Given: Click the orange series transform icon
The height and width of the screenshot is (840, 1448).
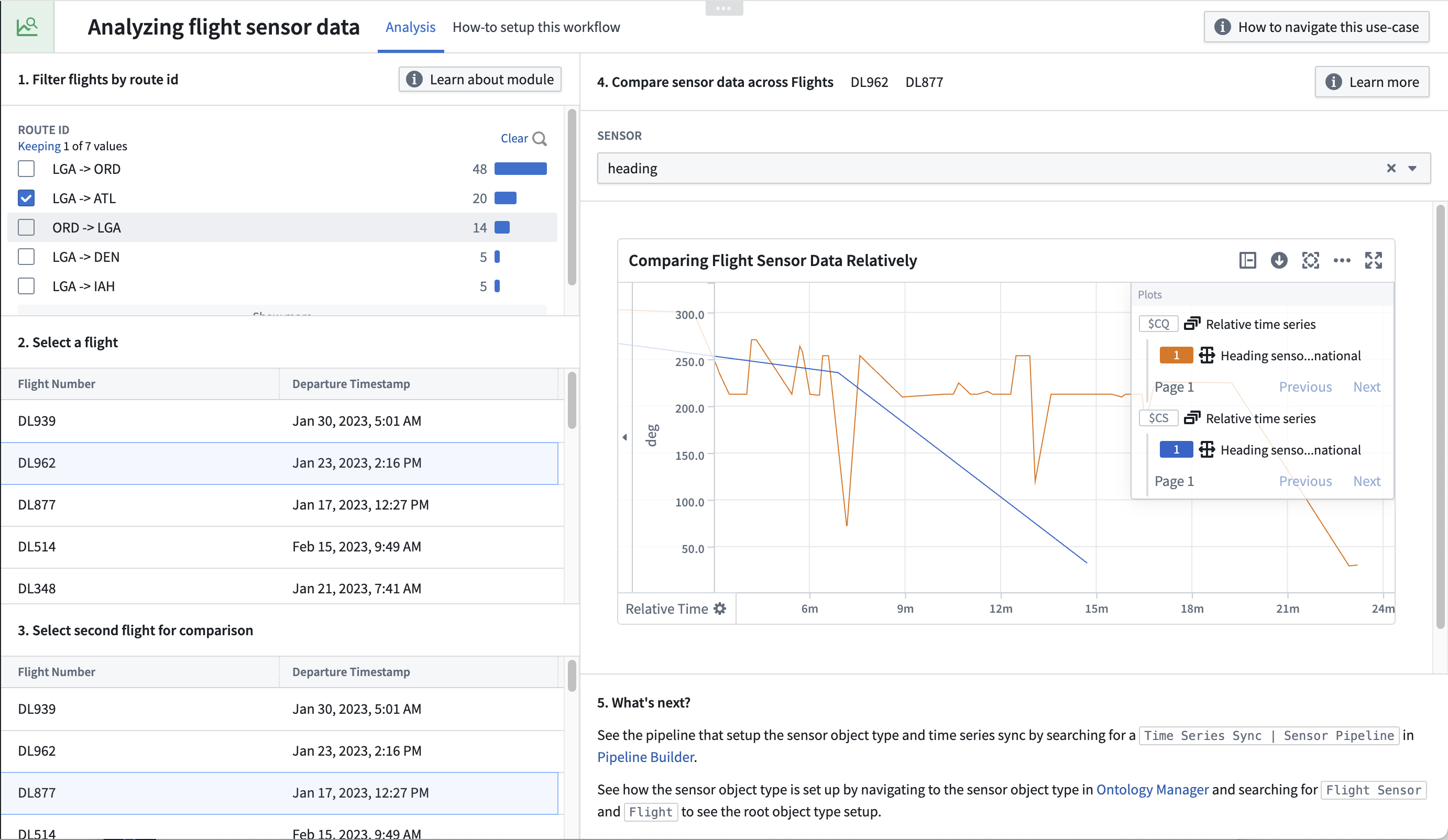Looking at the screenshot, I should coord(1206,355).
